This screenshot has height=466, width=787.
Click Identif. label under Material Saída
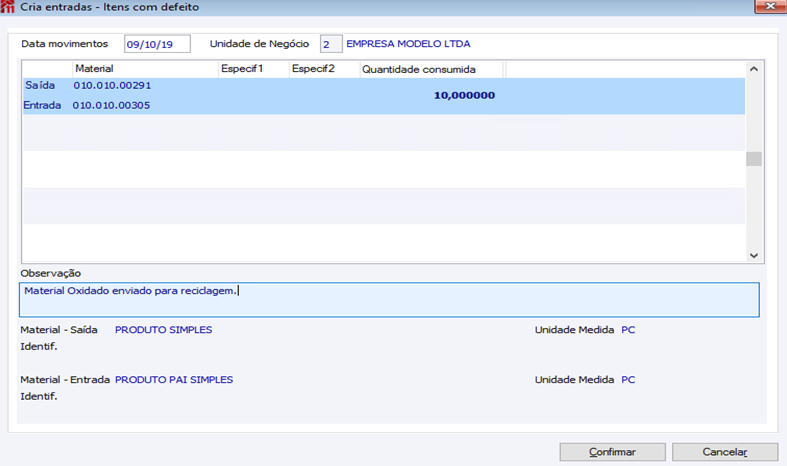pyautogui.click(x=39, y=346)
